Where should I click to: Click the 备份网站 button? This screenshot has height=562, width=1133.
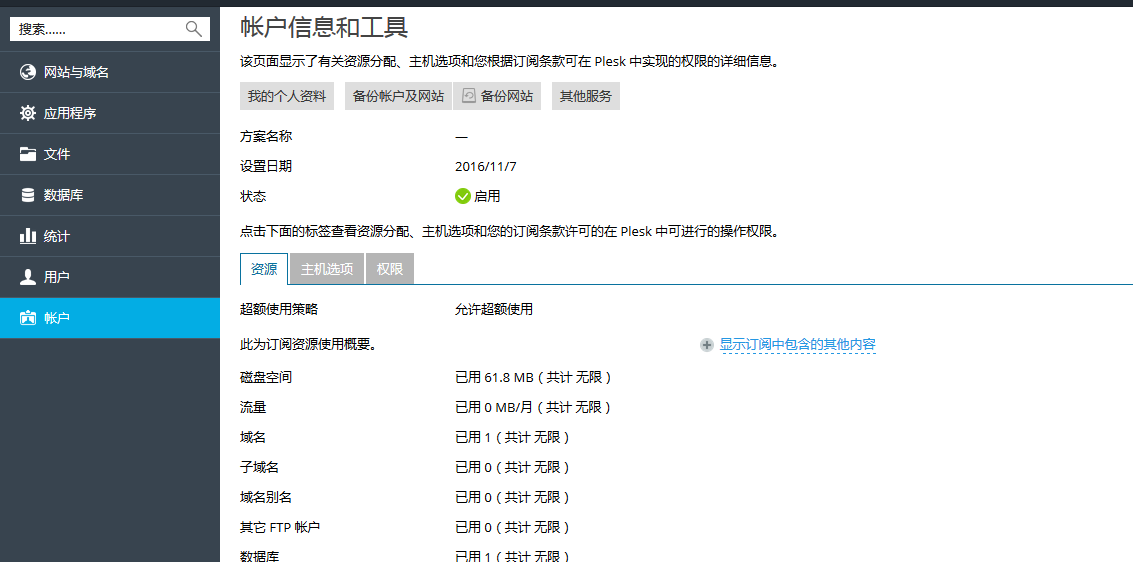point(497,96)
